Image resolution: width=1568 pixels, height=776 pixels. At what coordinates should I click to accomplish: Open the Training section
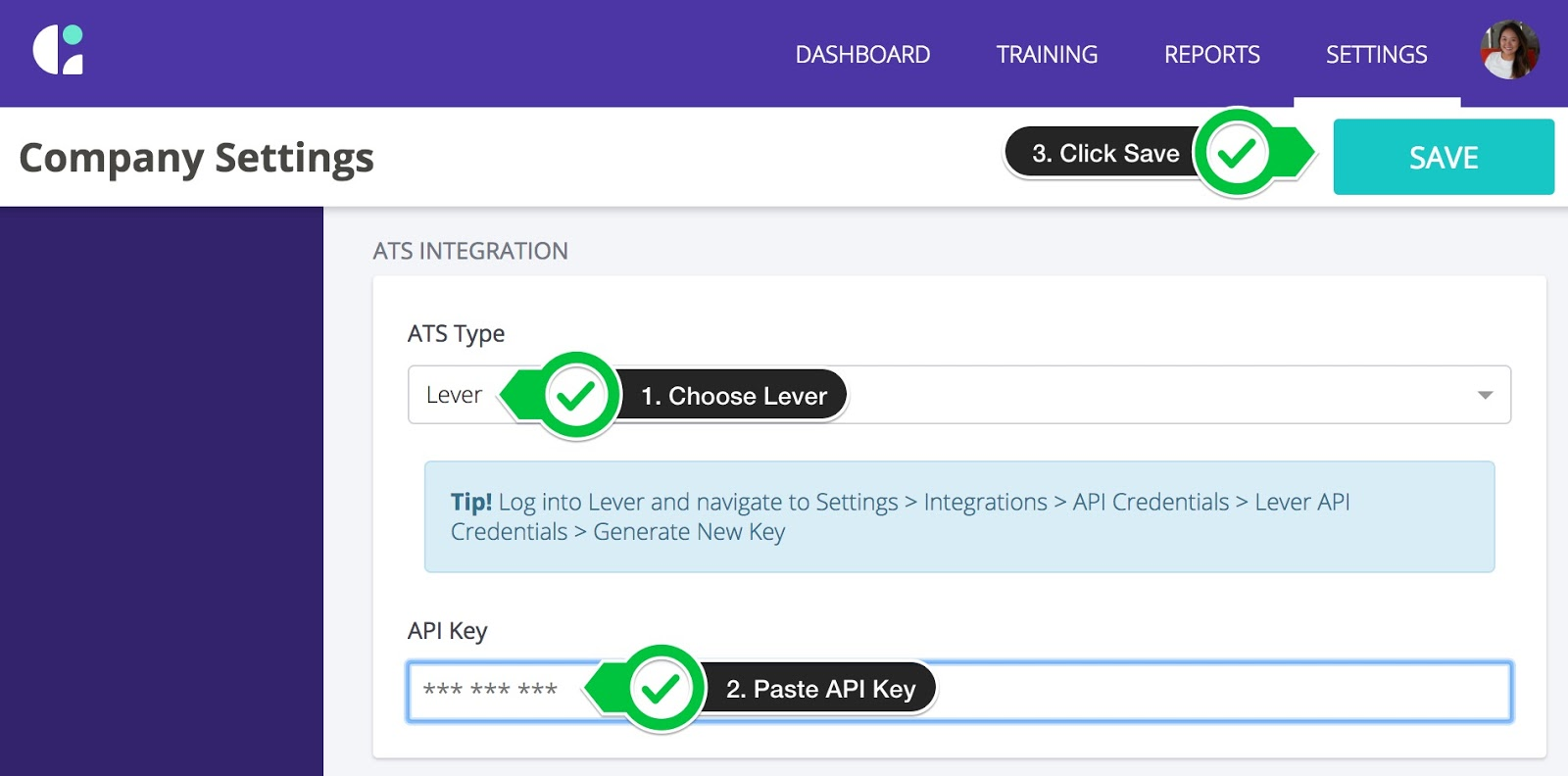pos(1047,55)
